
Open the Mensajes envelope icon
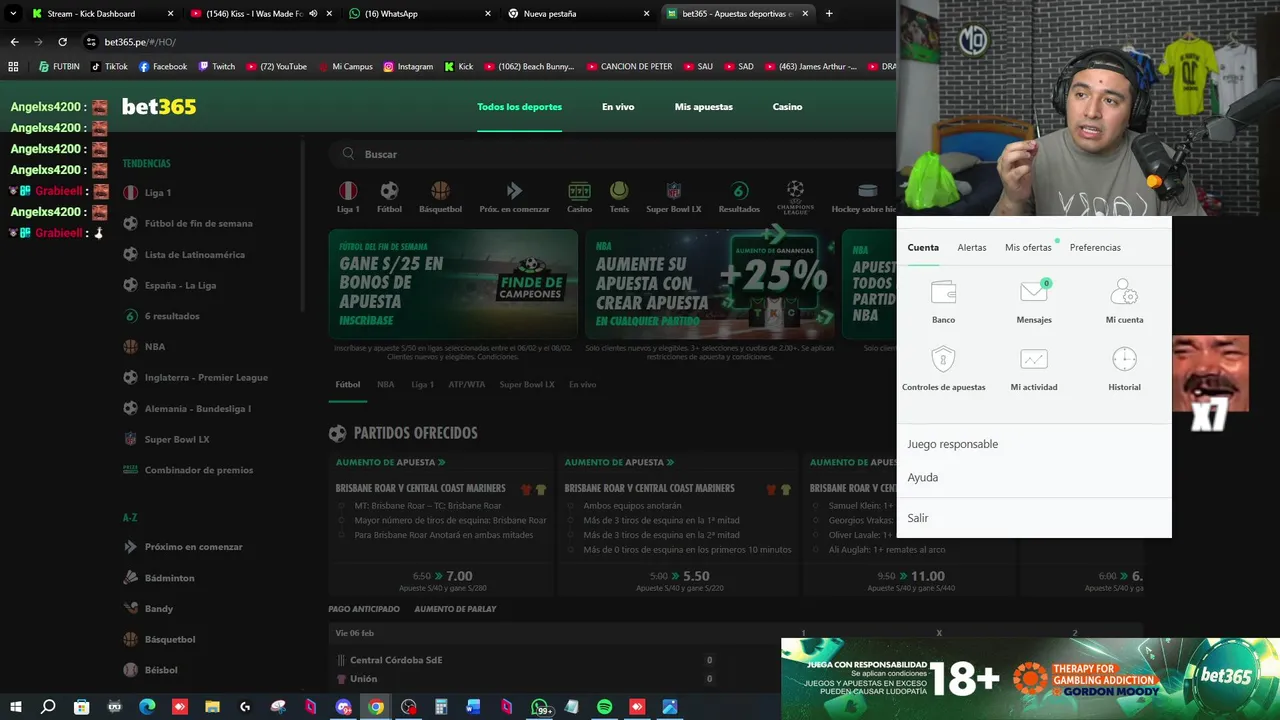pos(1034,292)
